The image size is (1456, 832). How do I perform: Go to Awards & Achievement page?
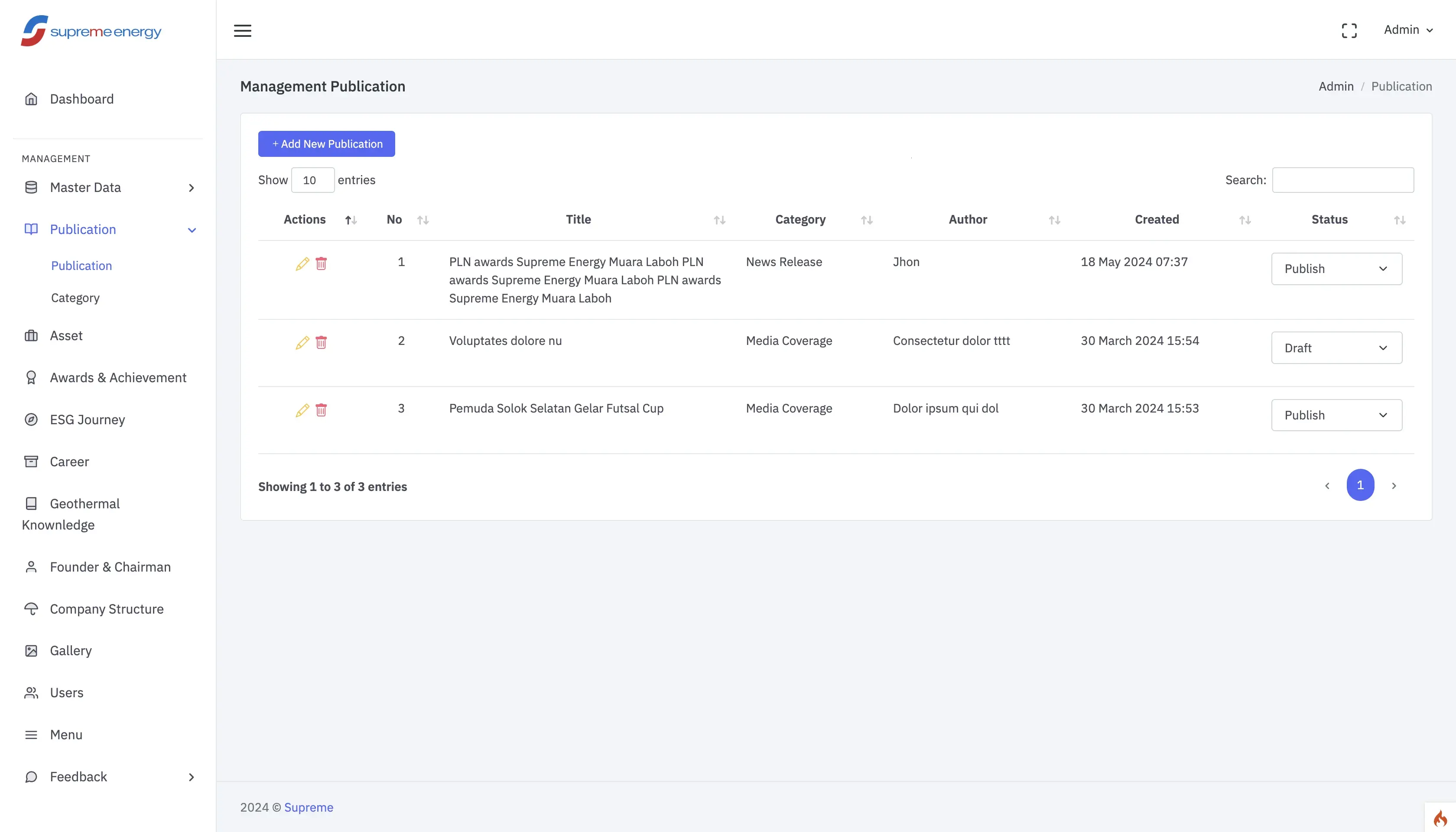pos(118,378)
